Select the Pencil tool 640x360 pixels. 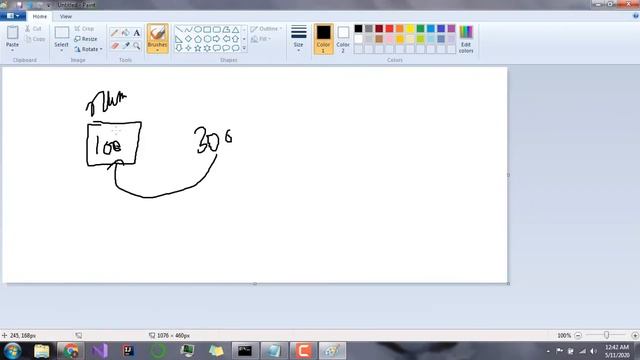point(115,33)
